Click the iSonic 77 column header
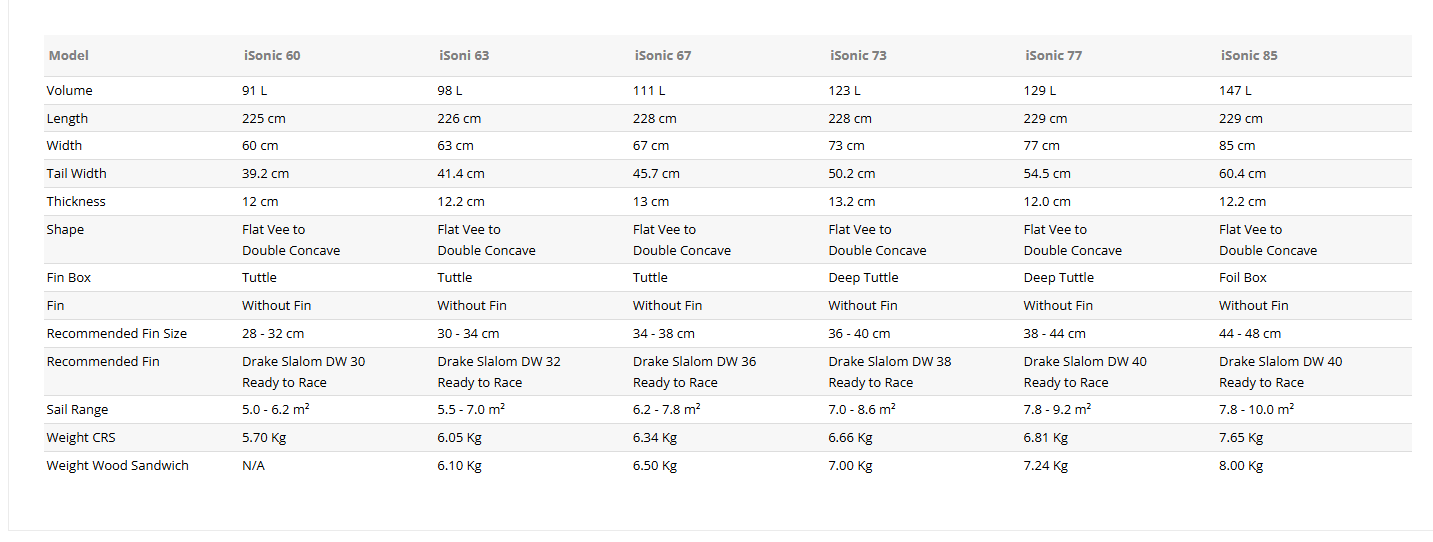This screenshot has width=1433, height=542. 1053,56
